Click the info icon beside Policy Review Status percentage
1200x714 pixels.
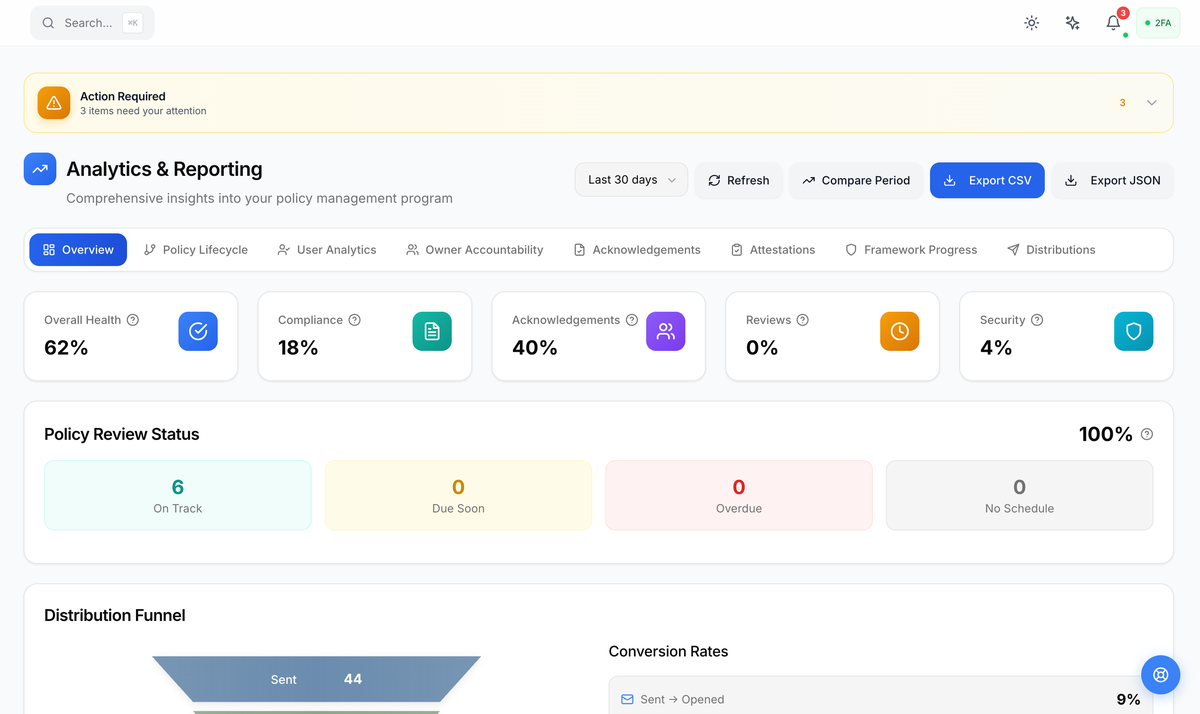coord(1147,434)
